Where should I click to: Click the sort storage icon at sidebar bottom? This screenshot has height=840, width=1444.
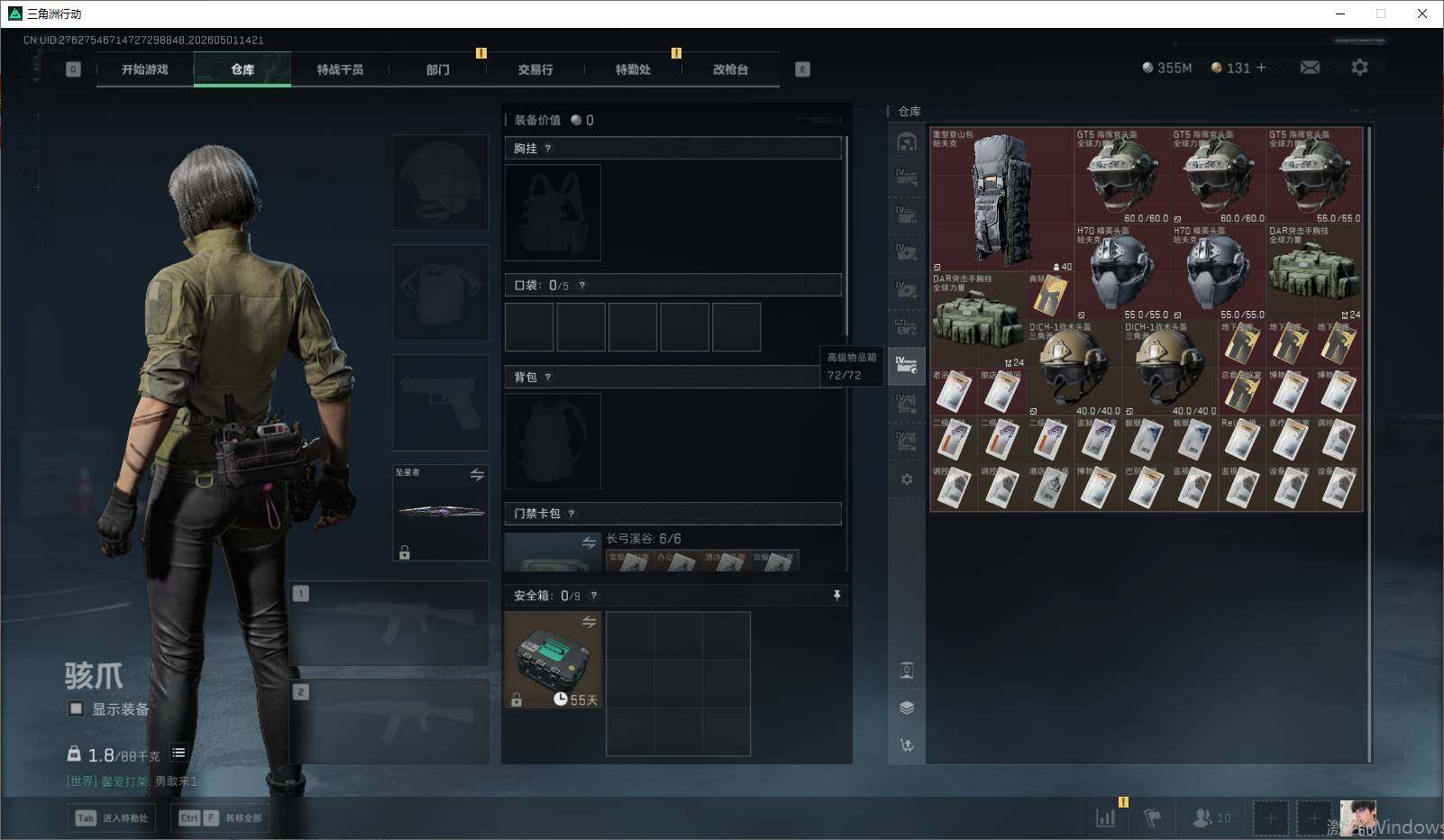click(x=907, y=745)
